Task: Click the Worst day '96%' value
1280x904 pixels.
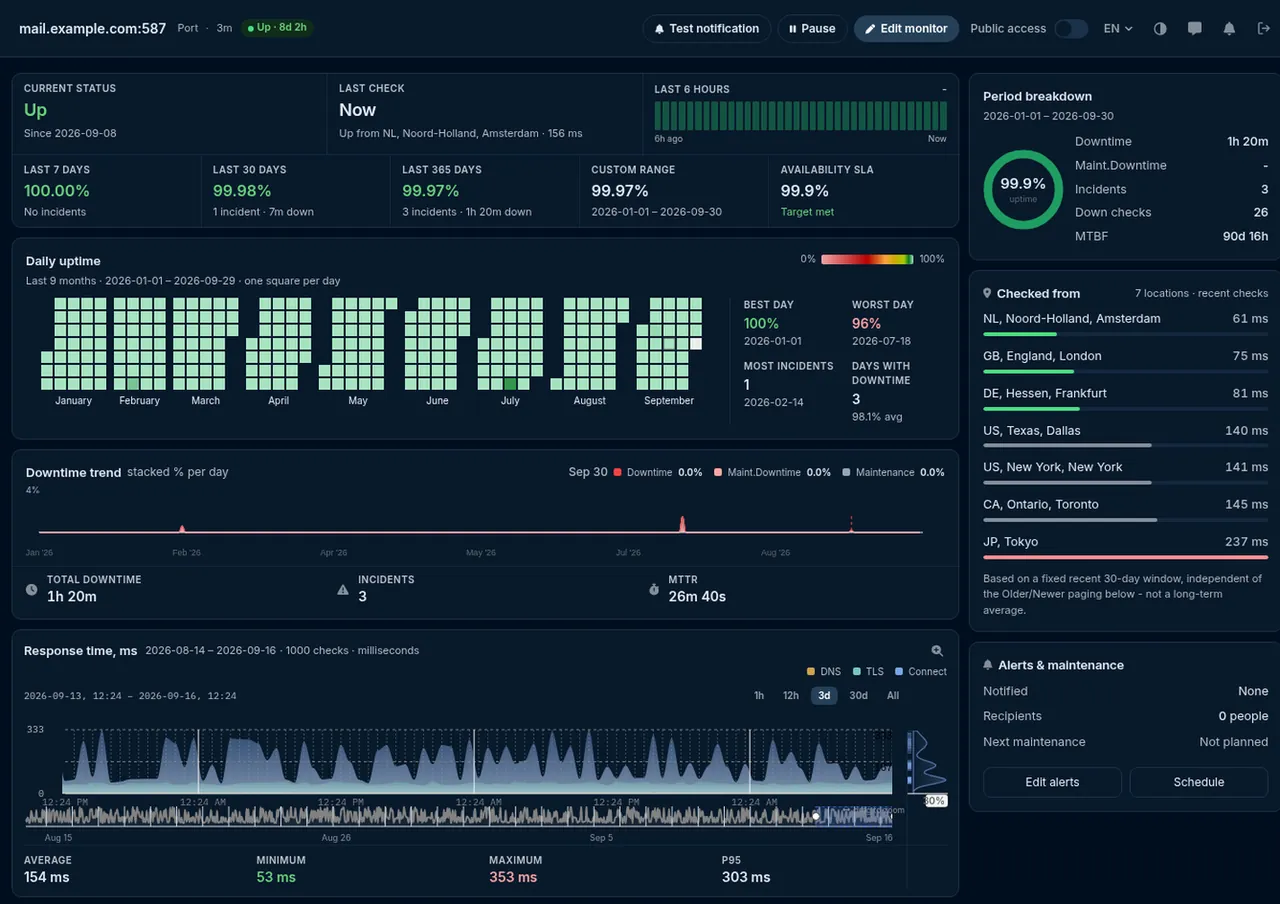Action: 866,323
